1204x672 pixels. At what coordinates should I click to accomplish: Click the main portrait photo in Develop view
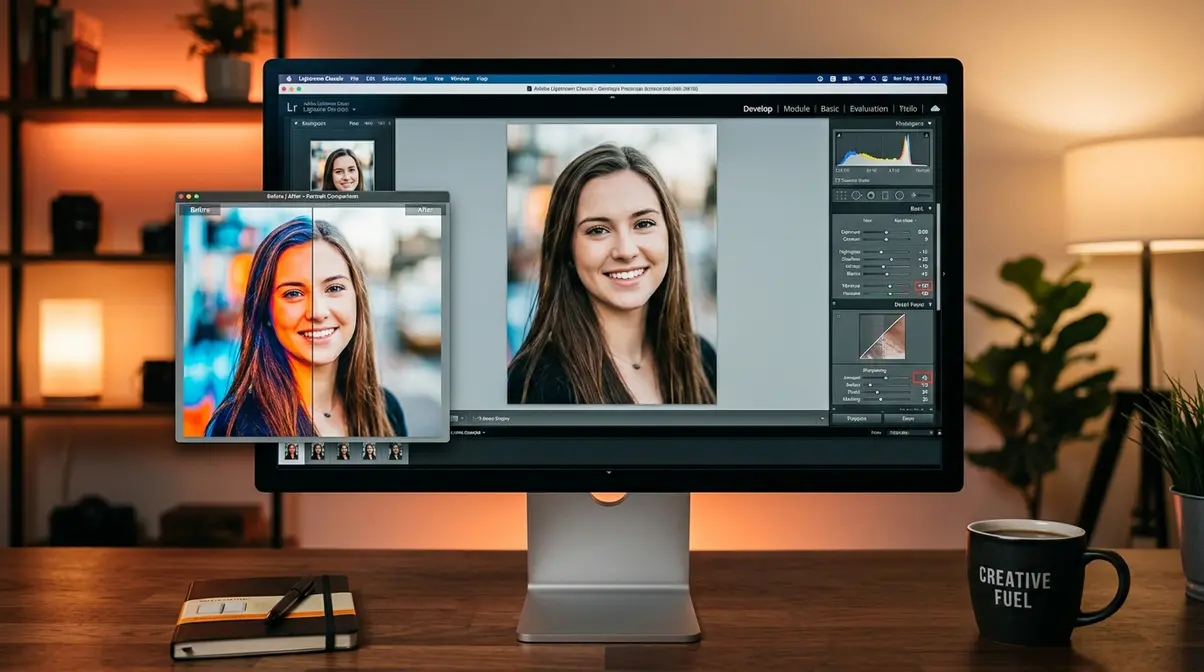coord(612,264)
